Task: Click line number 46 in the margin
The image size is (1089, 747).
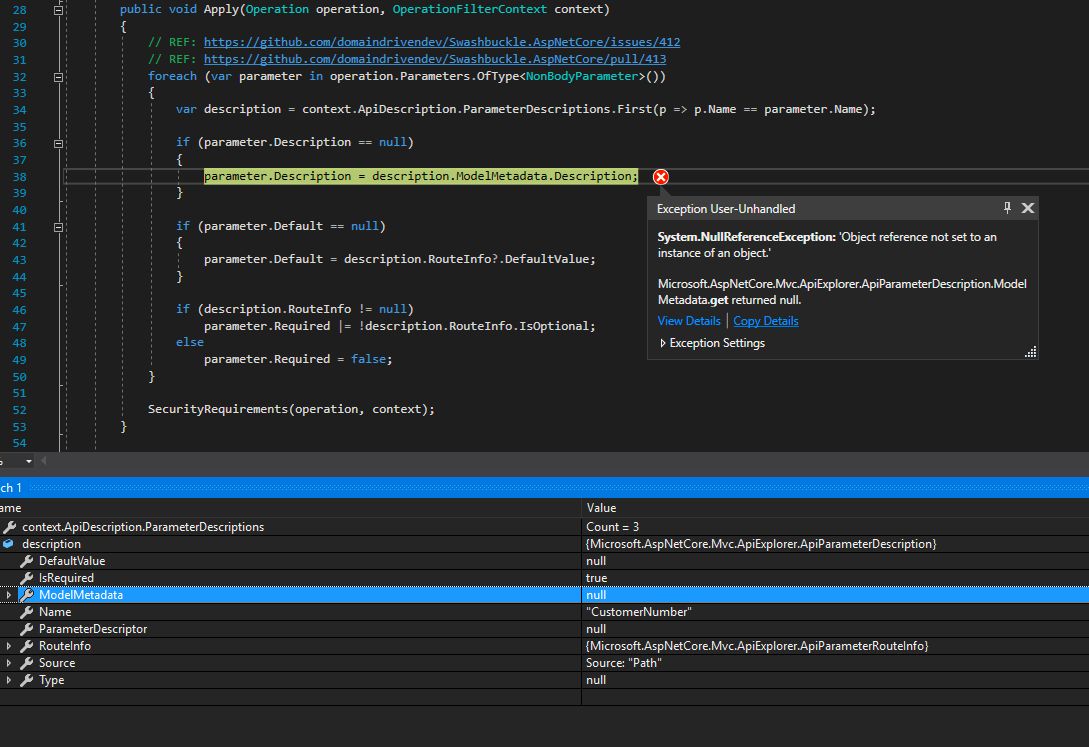Action: 19,310
